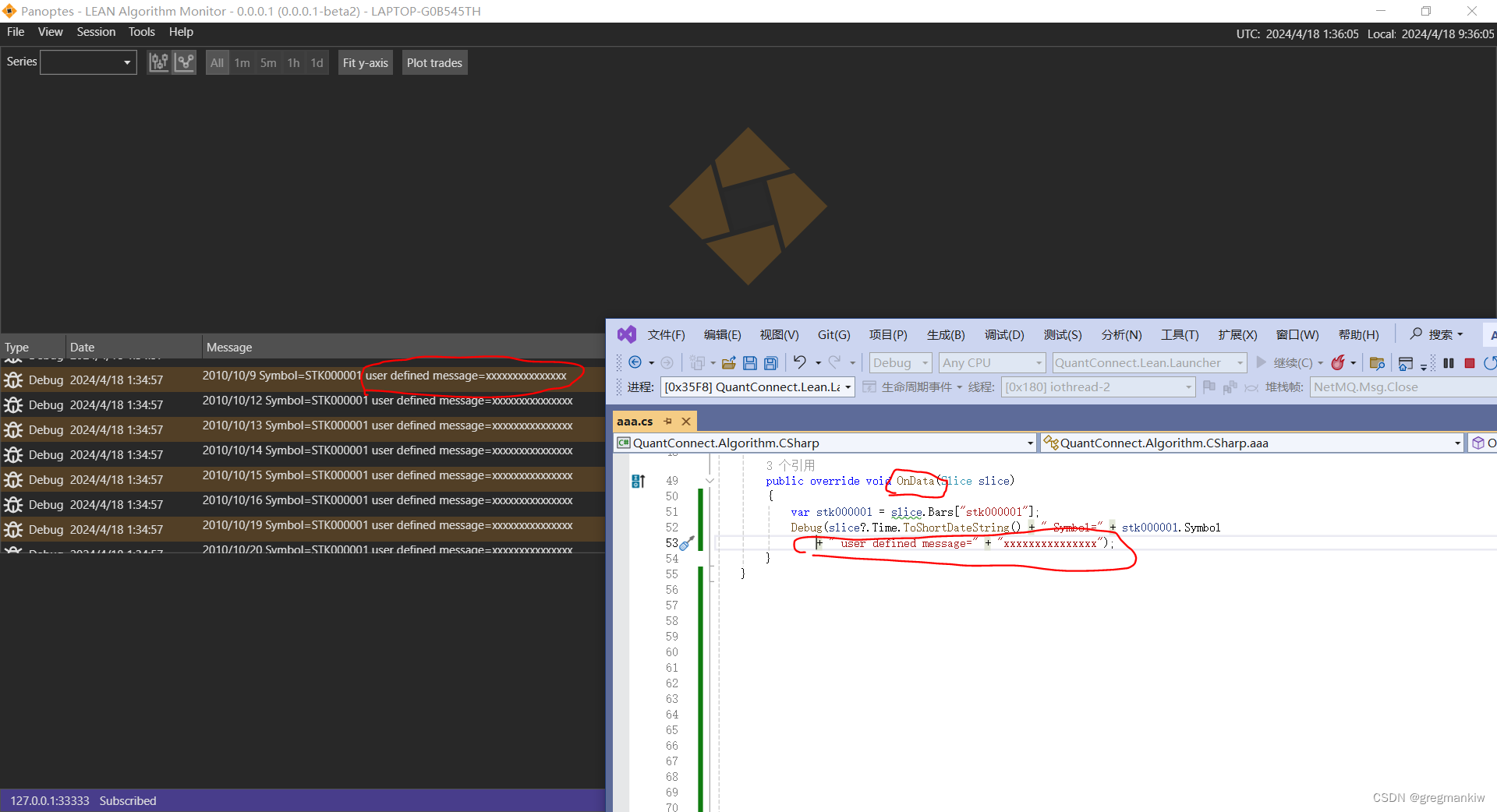The width and height of the screenshot is (1497, 812).
Task: Click the 搜索 search button in Visual Studio
Action: [1436, 334]
